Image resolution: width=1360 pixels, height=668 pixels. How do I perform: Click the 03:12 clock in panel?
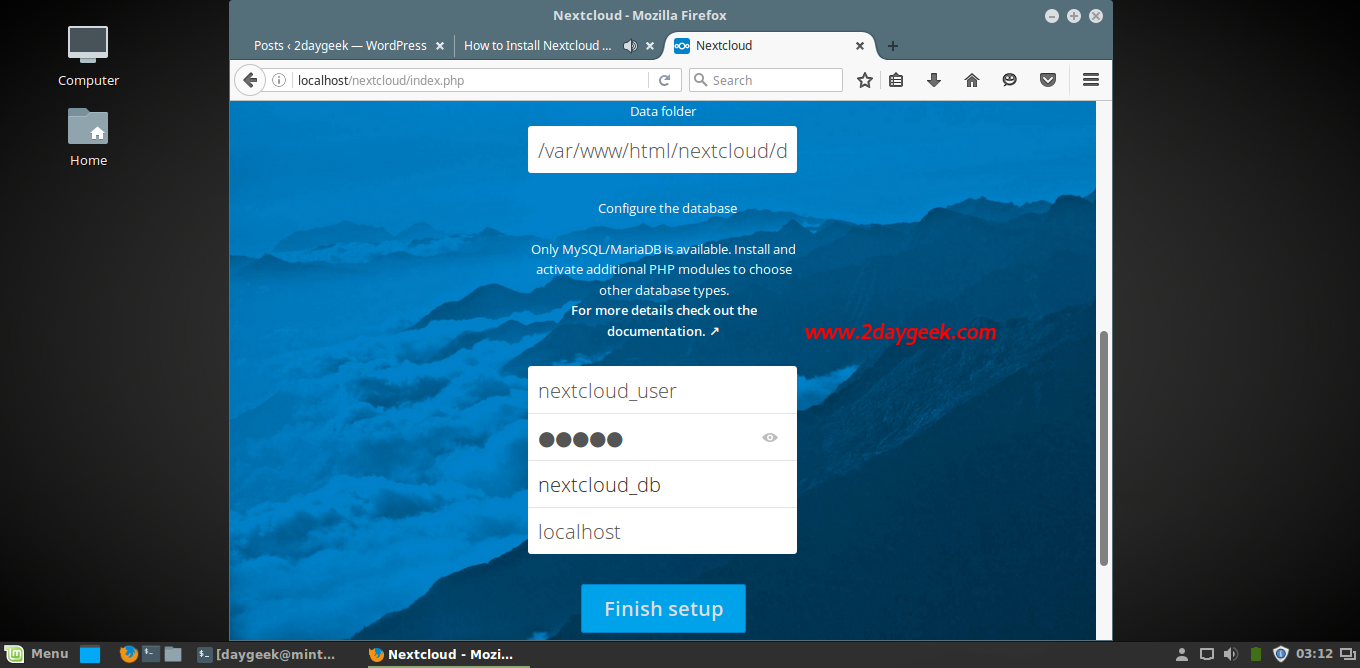(x=1314, y=654)
